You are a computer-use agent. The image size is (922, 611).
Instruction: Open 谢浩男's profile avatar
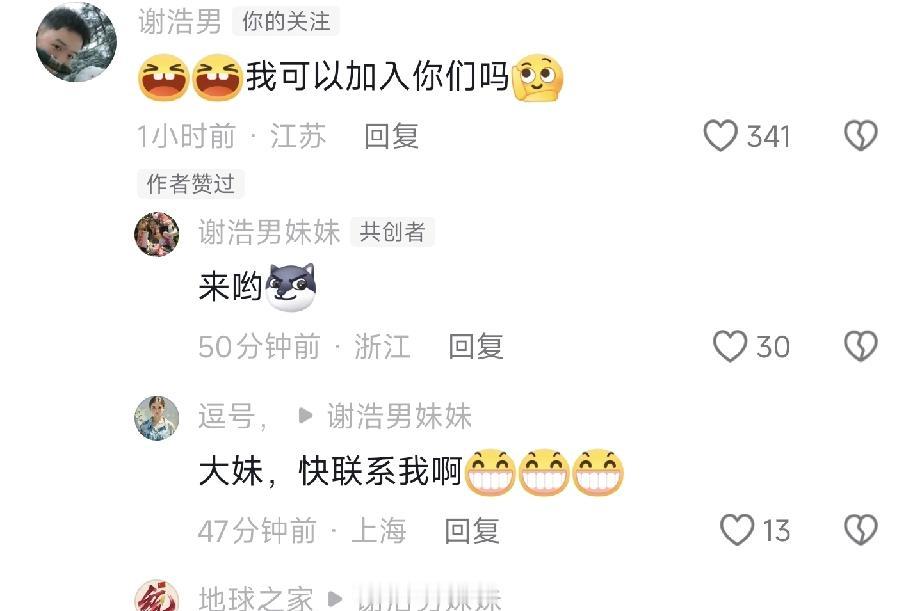tap(76, 41)
